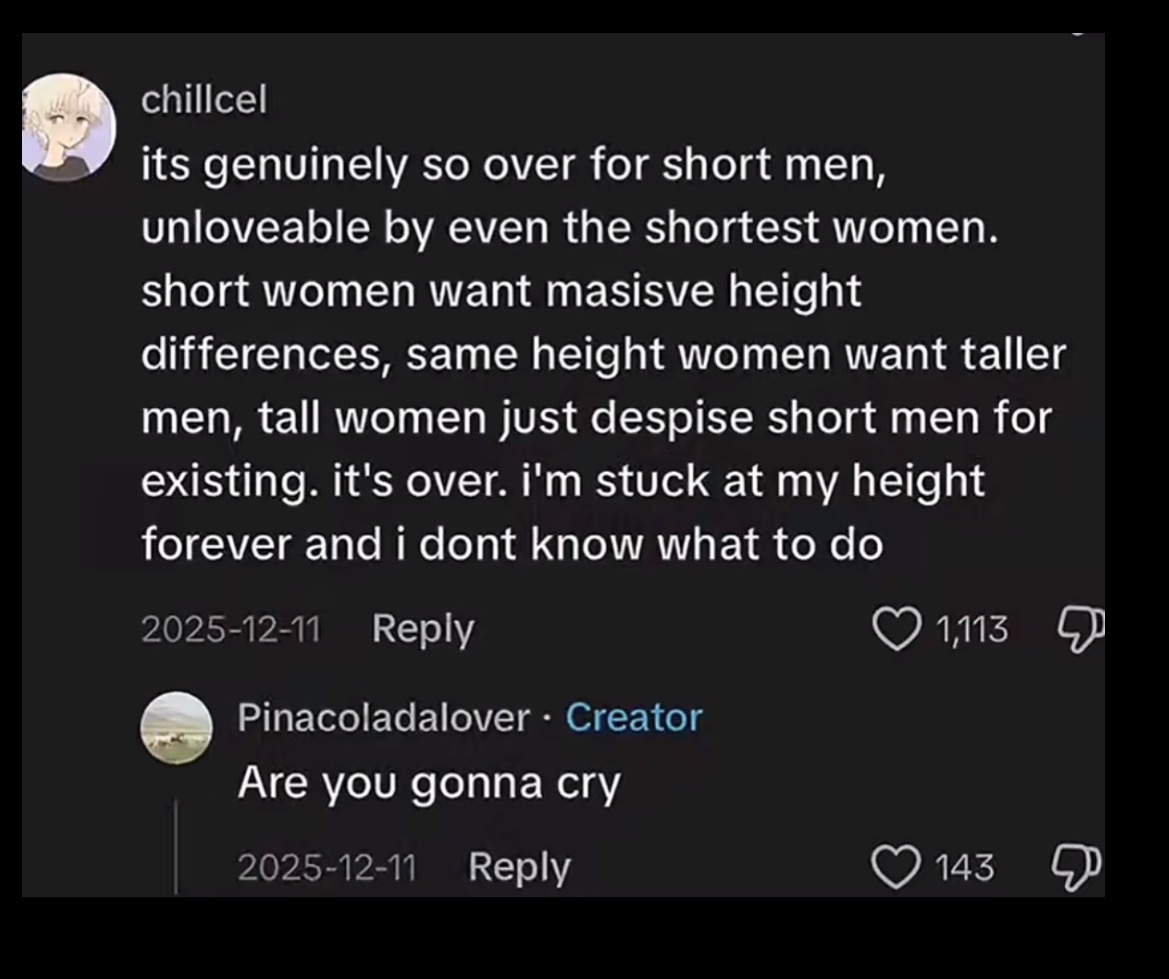Click the Reply button under chillcel's comment
1169x979 pixels.
point(423,629)
